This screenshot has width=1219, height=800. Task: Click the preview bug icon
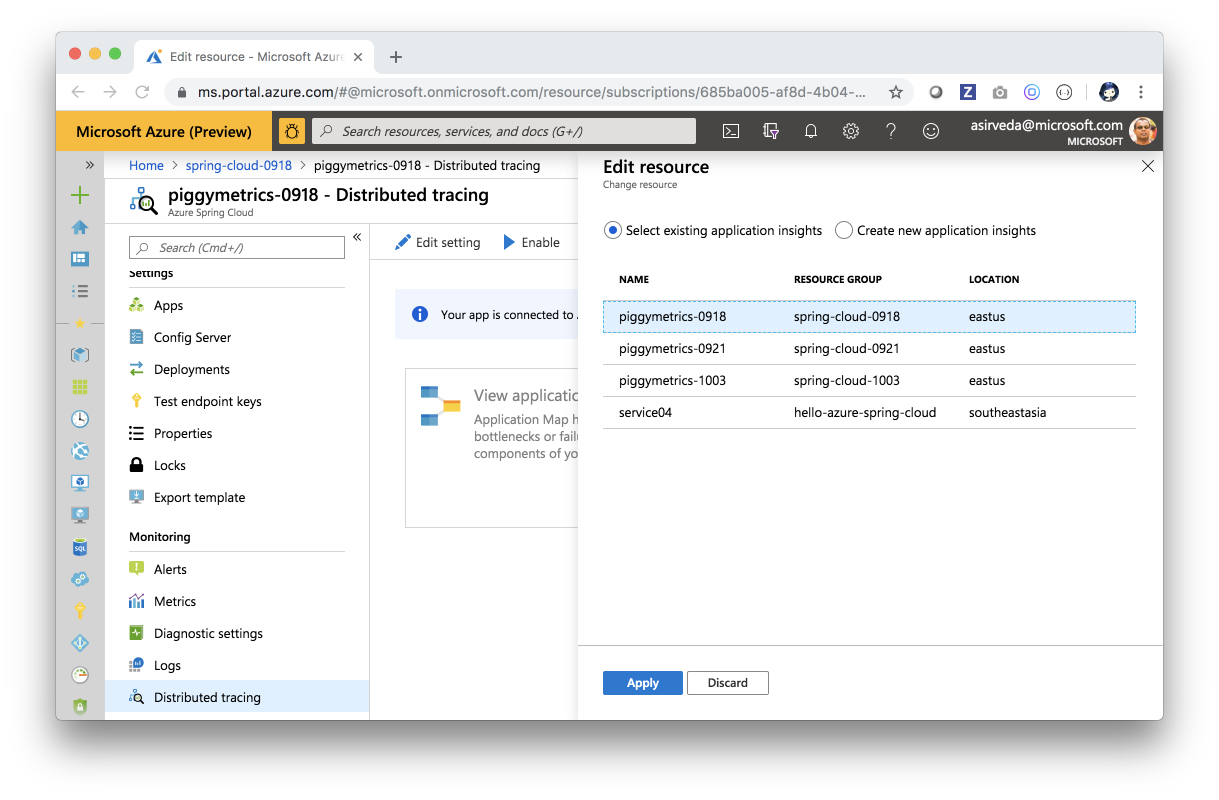point(292,131)
